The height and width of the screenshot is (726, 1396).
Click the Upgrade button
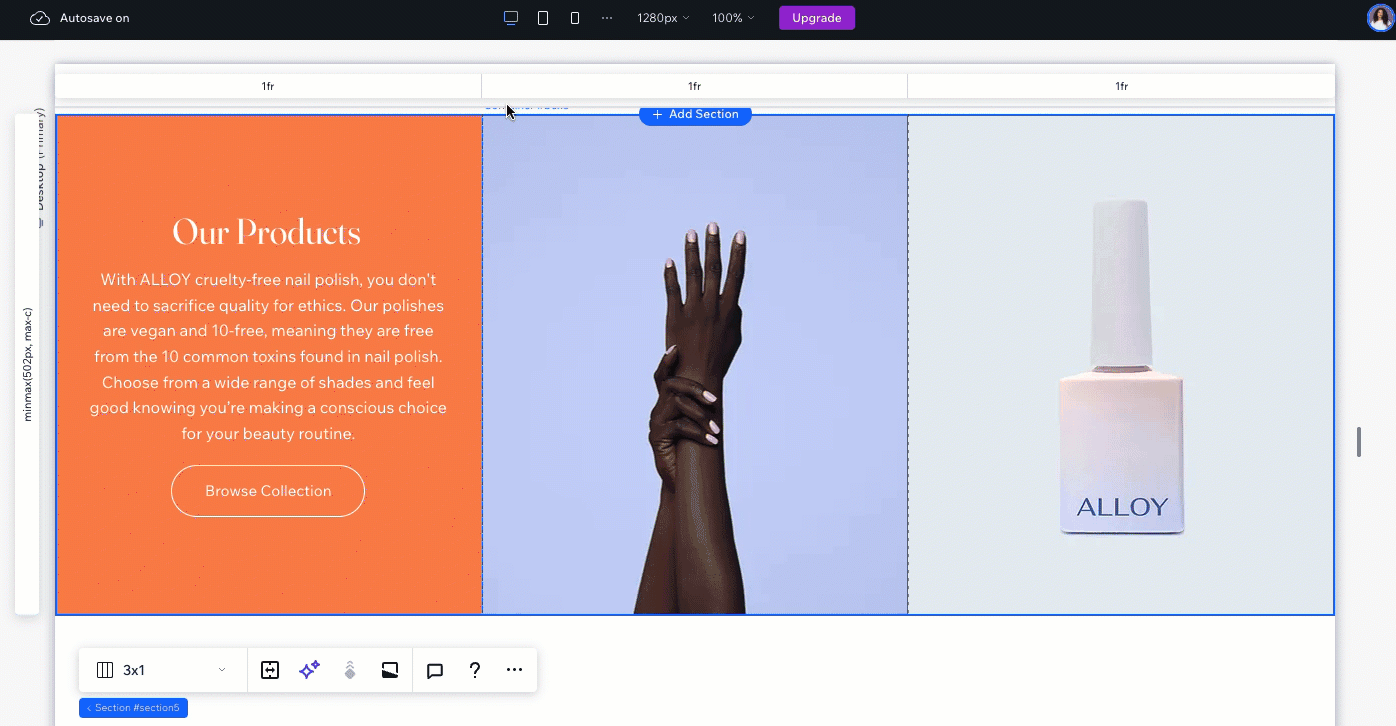pyautogui.click(x=817, y=18)
